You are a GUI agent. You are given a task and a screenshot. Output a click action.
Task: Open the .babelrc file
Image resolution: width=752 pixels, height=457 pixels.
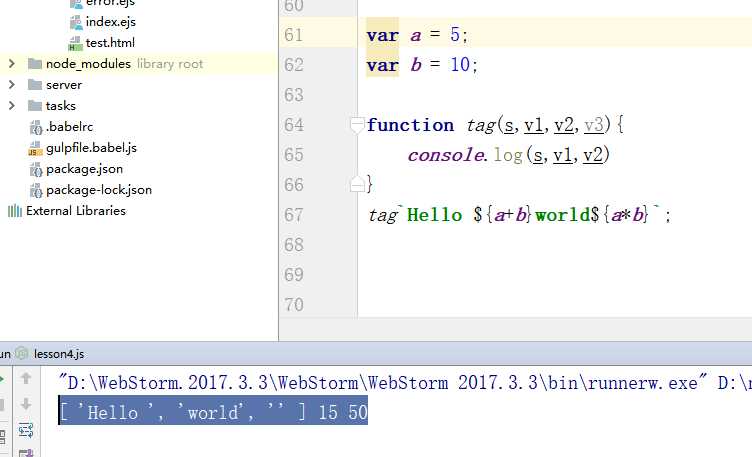click(69, 127)
